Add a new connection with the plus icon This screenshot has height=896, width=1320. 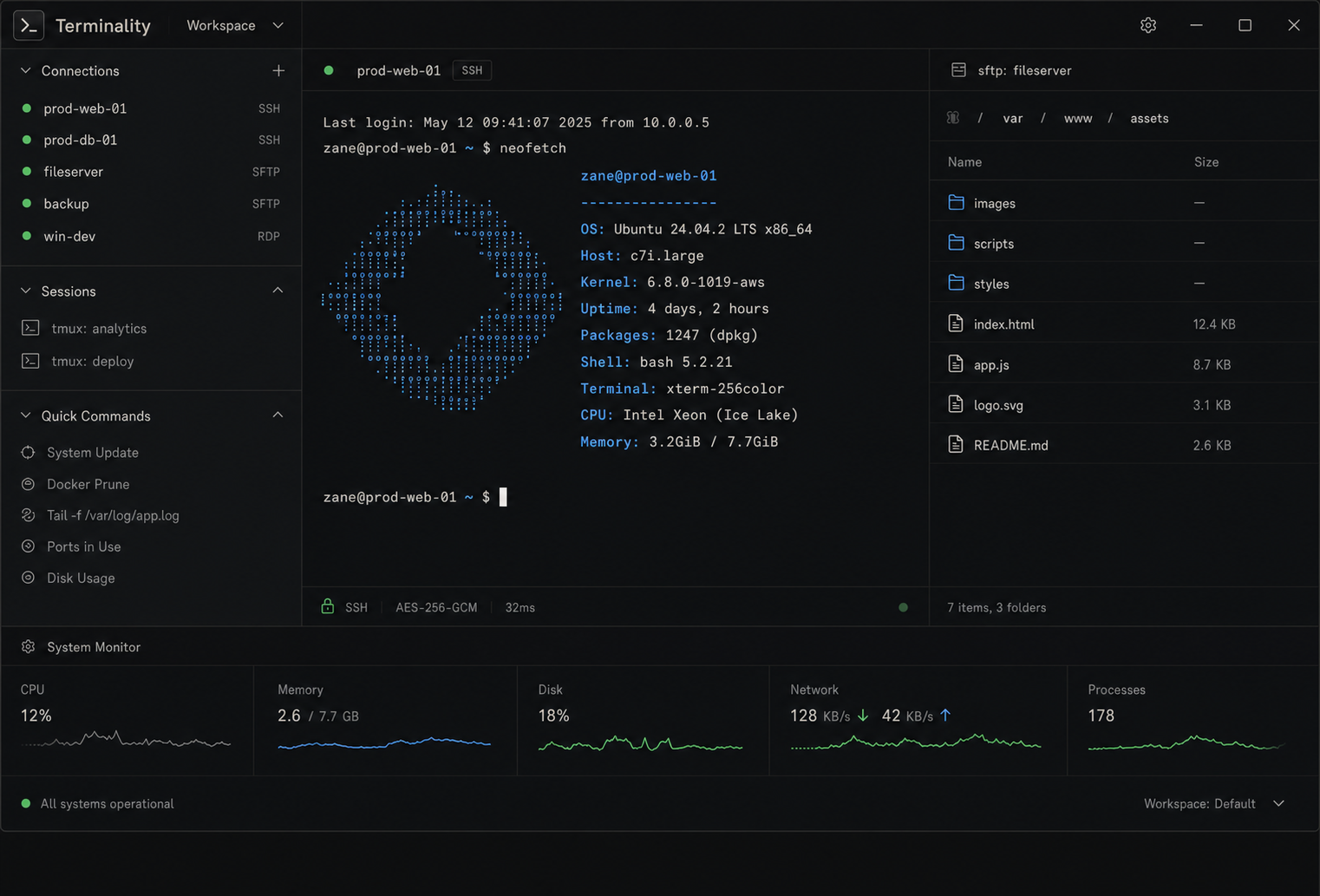coord(278,71)
